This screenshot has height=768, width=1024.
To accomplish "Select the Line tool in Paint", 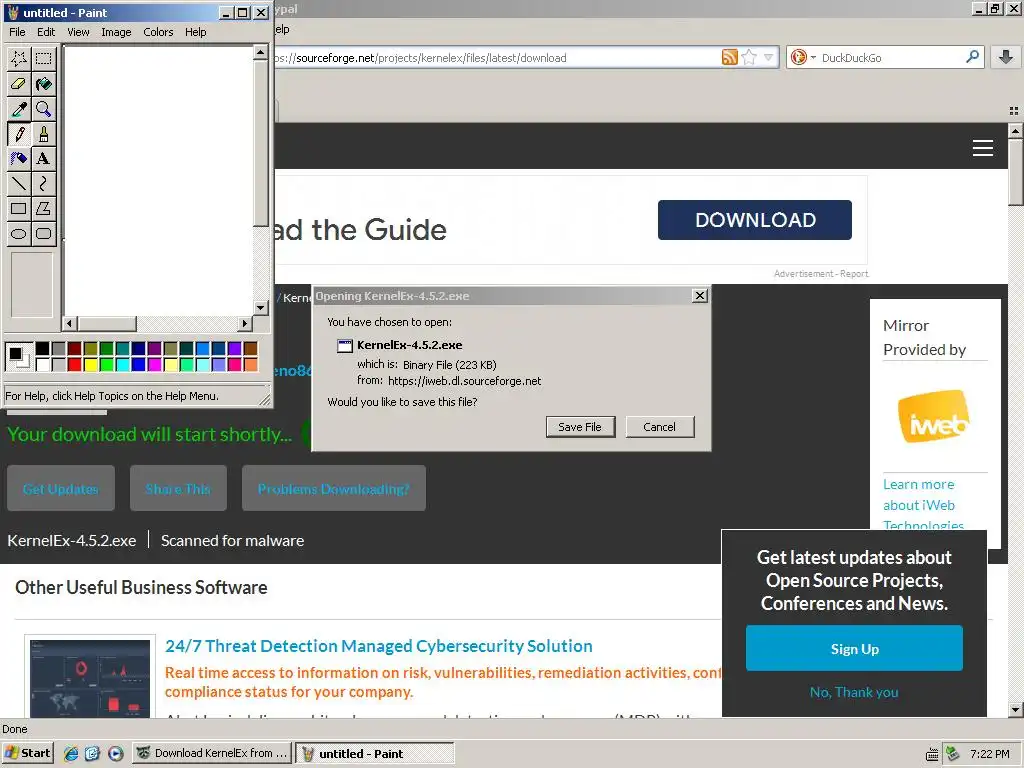I will point(19,184).
